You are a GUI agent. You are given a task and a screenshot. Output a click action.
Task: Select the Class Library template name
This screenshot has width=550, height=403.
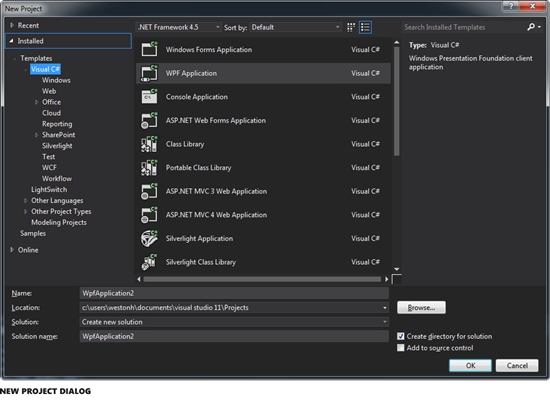[x=185, y=144]
